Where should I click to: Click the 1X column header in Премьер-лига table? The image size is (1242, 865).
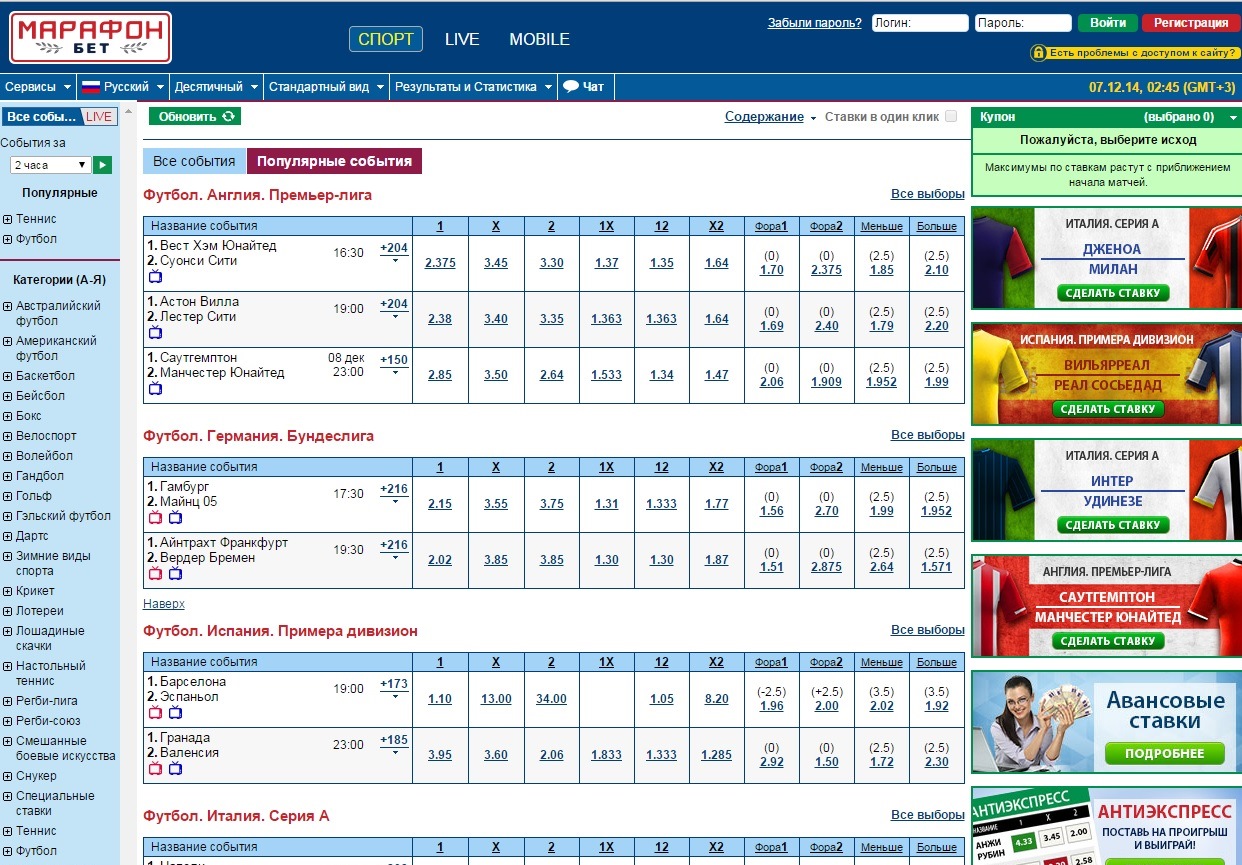coord(606,226)
